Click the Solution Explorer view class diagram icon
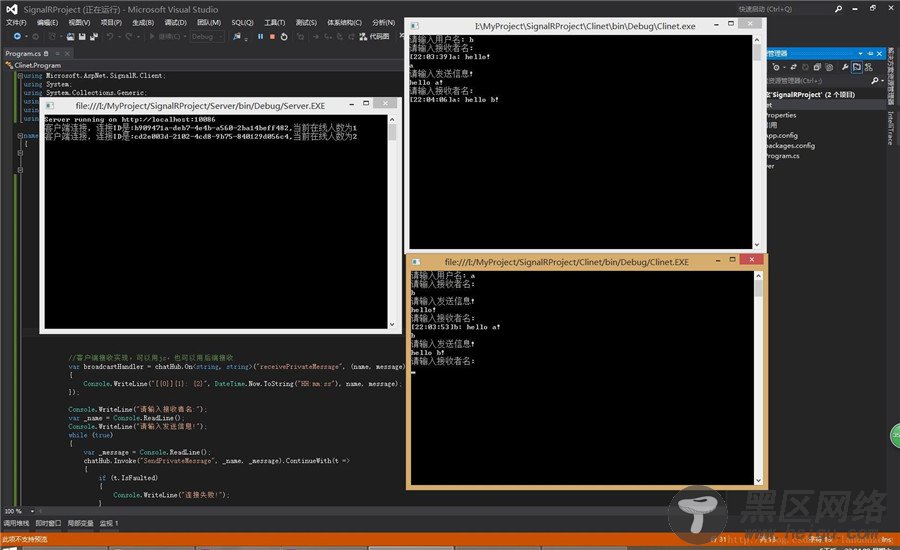Screen dimensions: 900x550 tap(868, 67)
